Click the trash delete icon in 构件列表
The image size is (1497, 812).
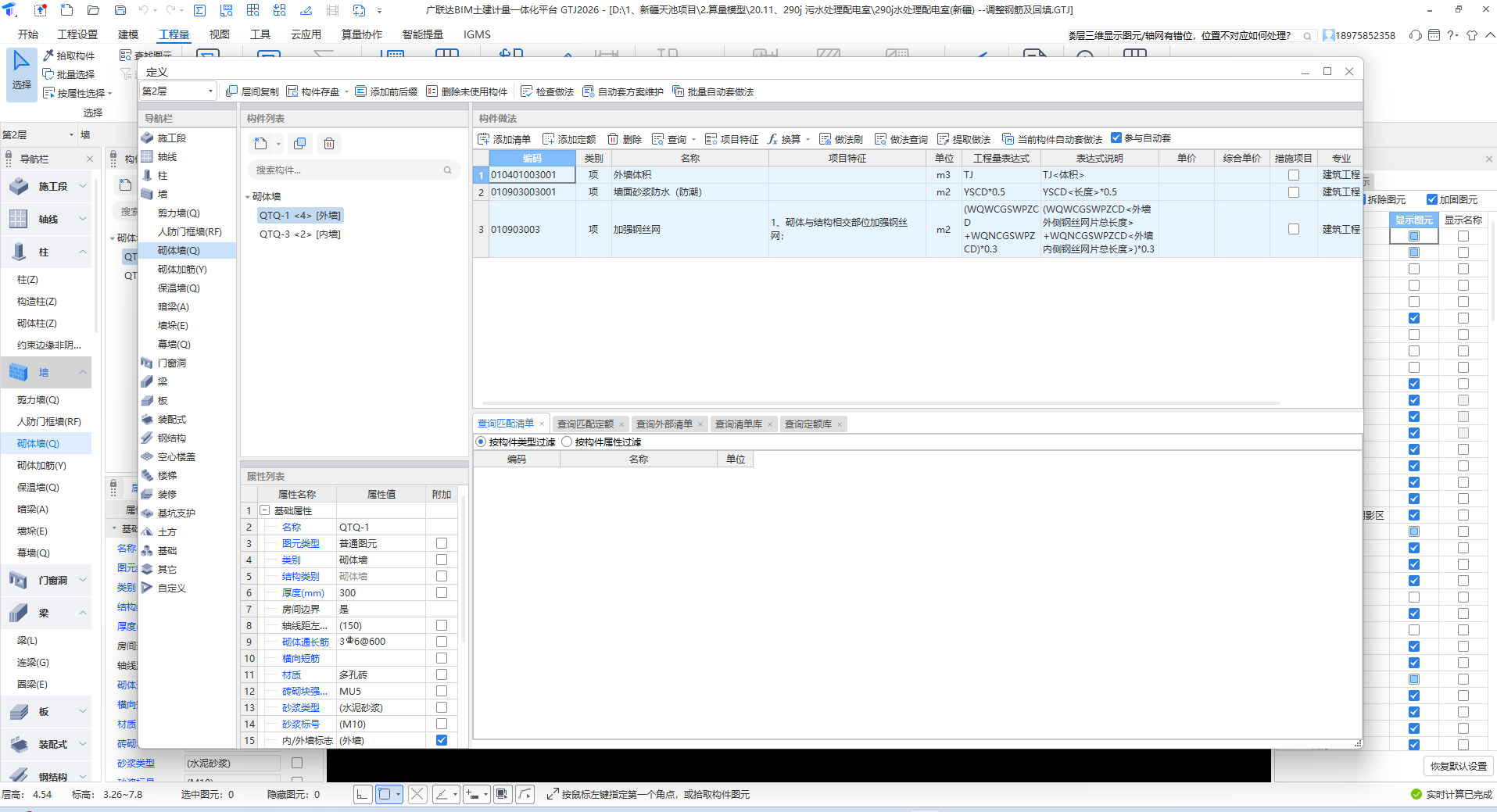[x=329, y=143]
